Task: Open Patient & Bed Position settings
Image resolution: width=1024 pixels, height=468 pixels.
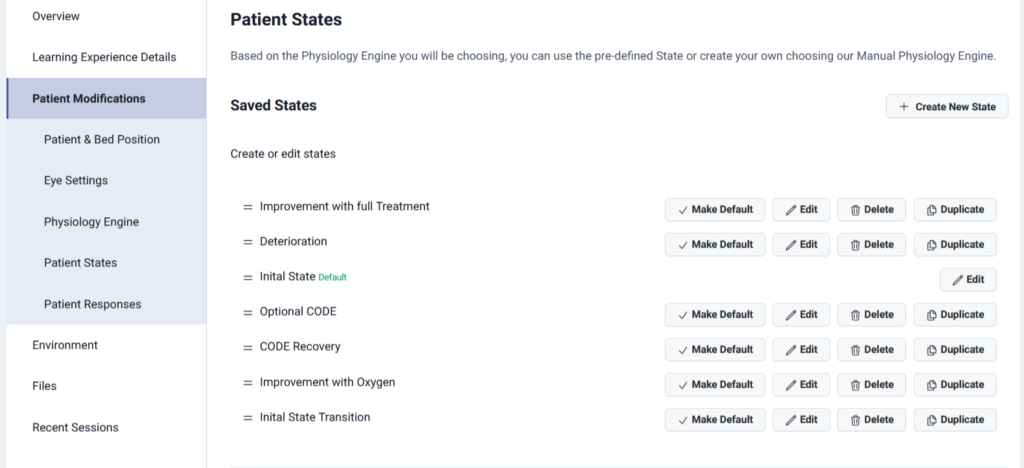Action: click(x=102, y=140)
